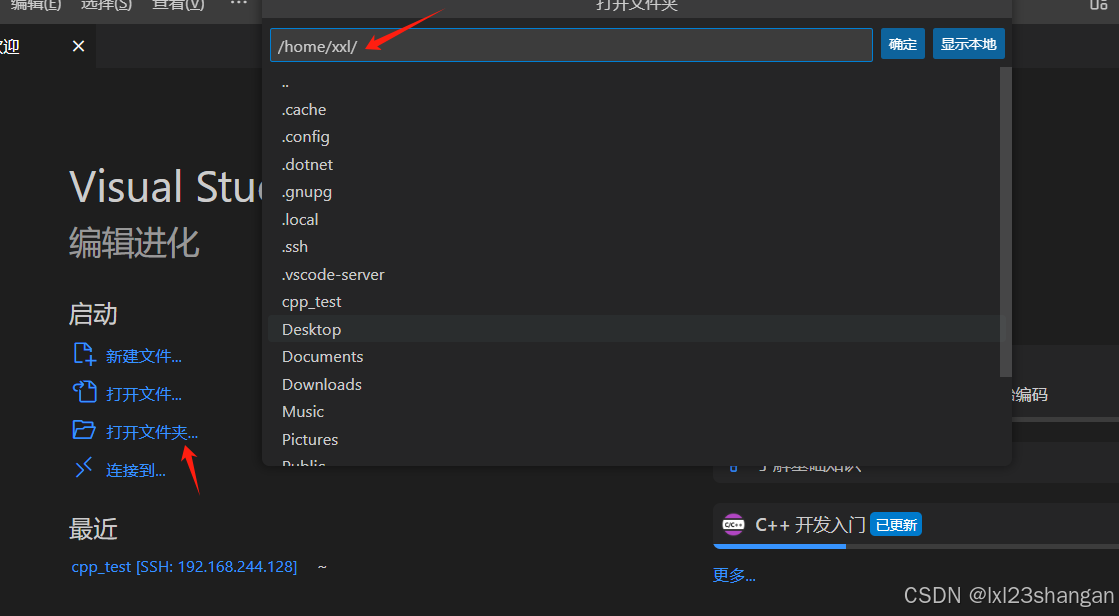Click the 打开文件... link

point(143,394)
